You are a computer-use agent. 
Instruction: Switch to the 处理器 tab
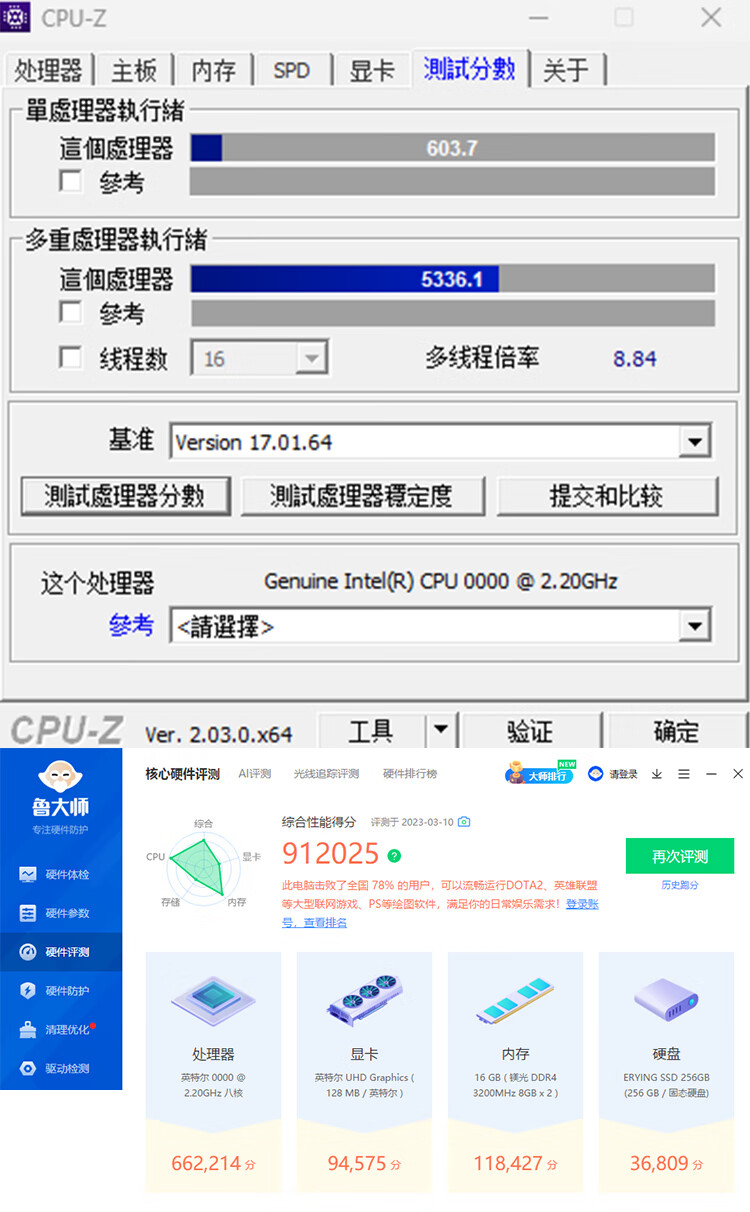point(47,71)
